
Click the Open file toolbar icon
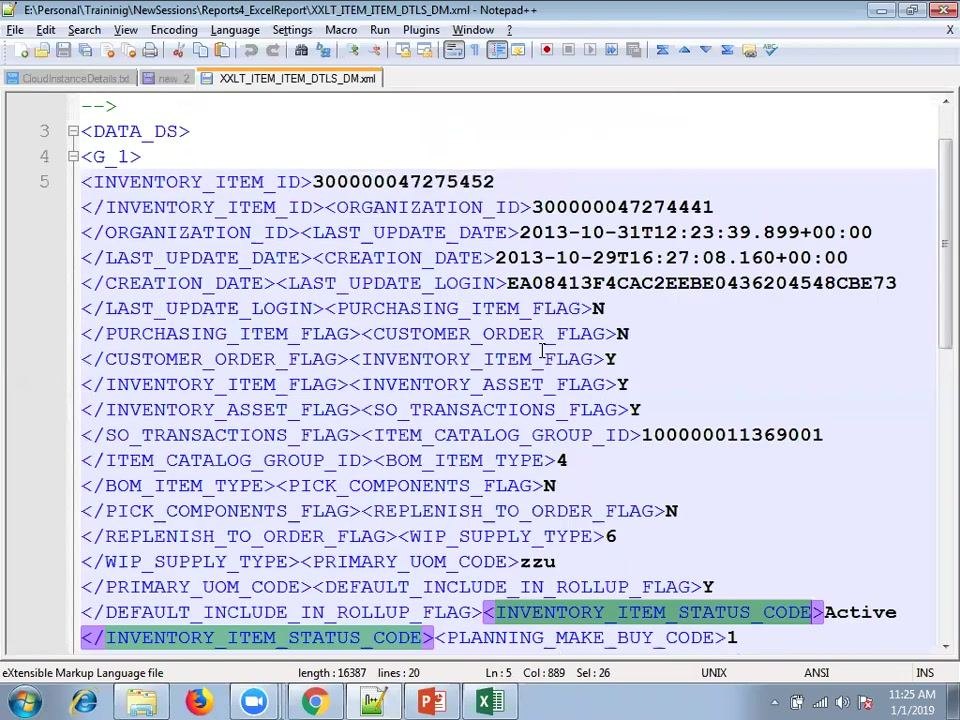click(x=42, y=50)
